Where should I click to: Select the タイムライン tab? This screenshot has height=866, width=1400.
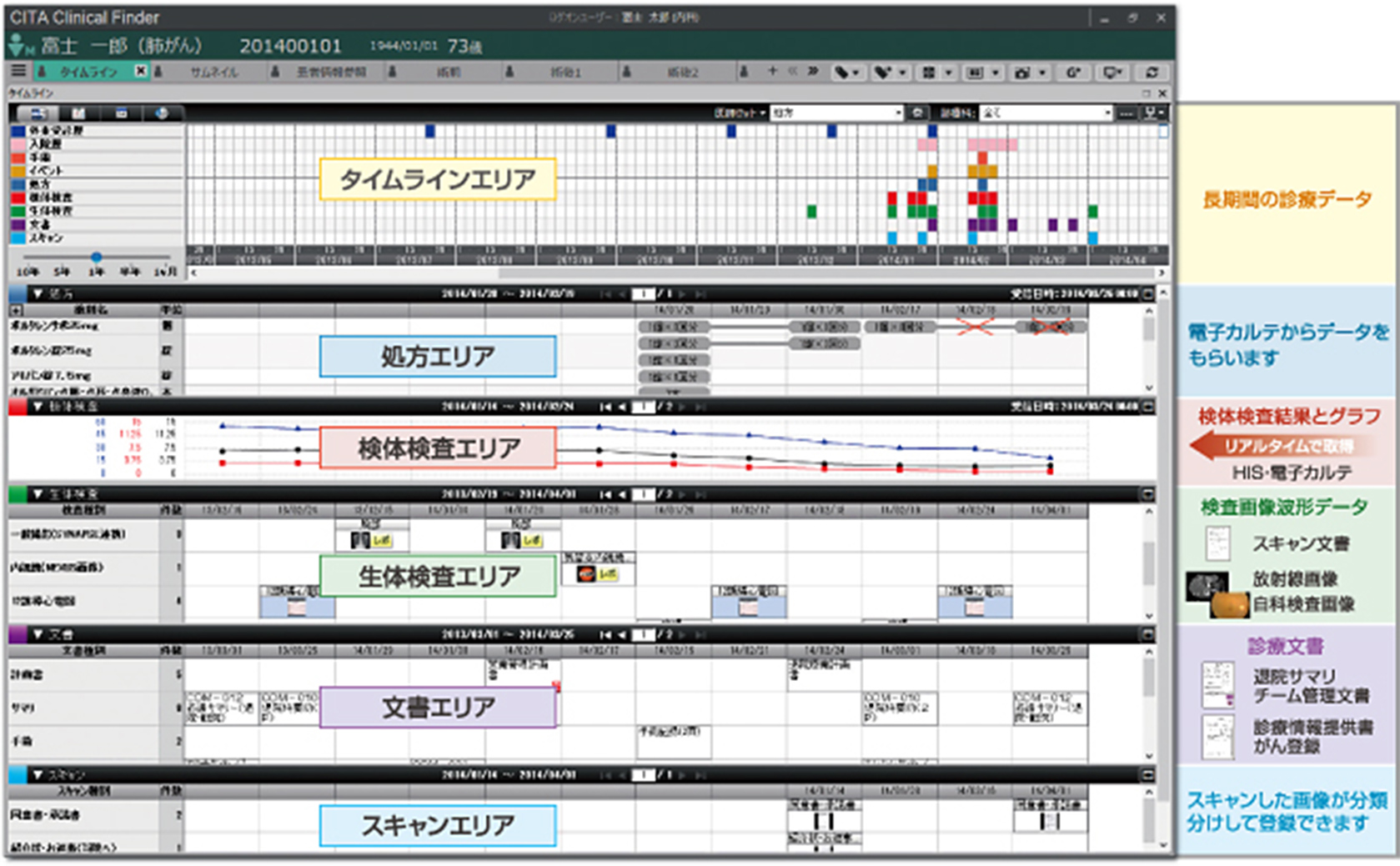88,73
